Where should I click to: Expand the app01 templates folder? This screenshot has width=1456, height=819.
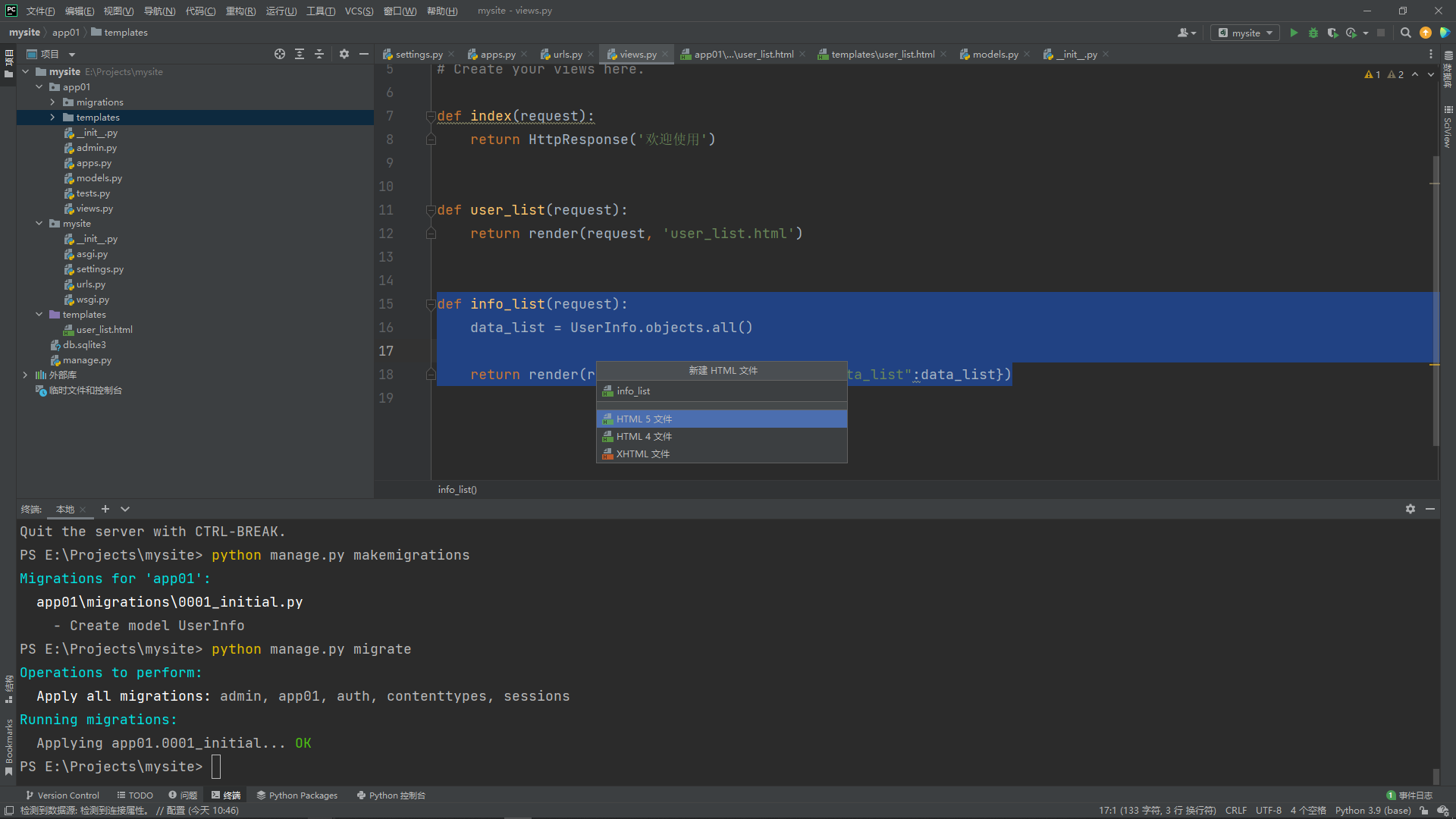(x=52, y=117)
